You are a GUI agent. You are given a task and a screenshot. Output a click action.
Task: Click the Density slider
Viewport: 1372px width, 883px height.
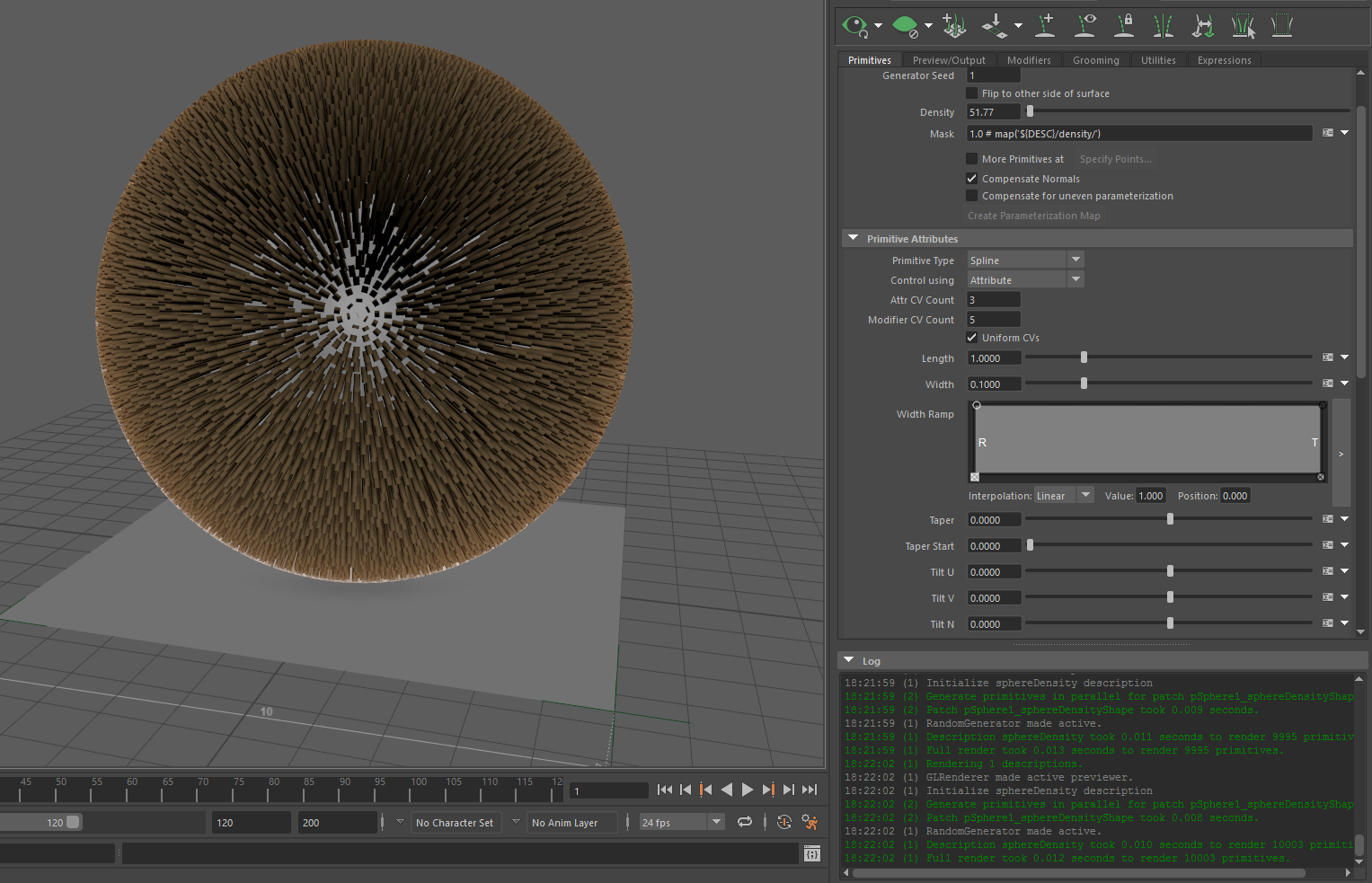(1030, 110)
